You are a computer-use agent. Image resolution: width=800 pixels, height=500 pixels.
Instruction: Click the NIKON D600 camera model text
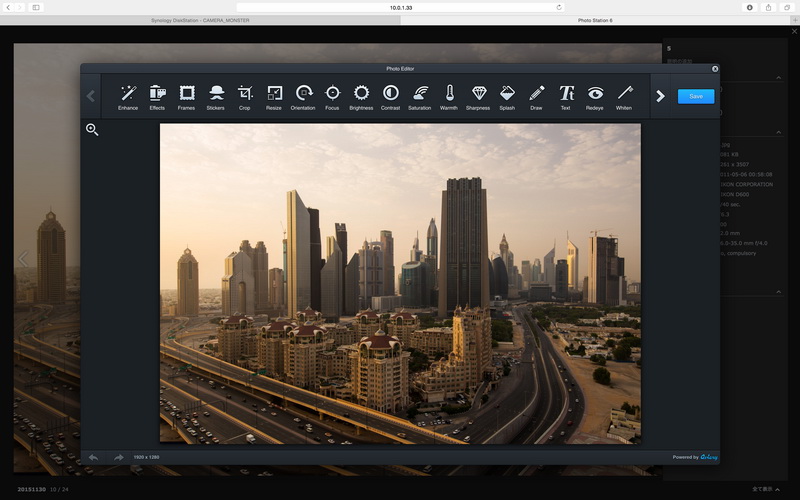pos(735,194)
